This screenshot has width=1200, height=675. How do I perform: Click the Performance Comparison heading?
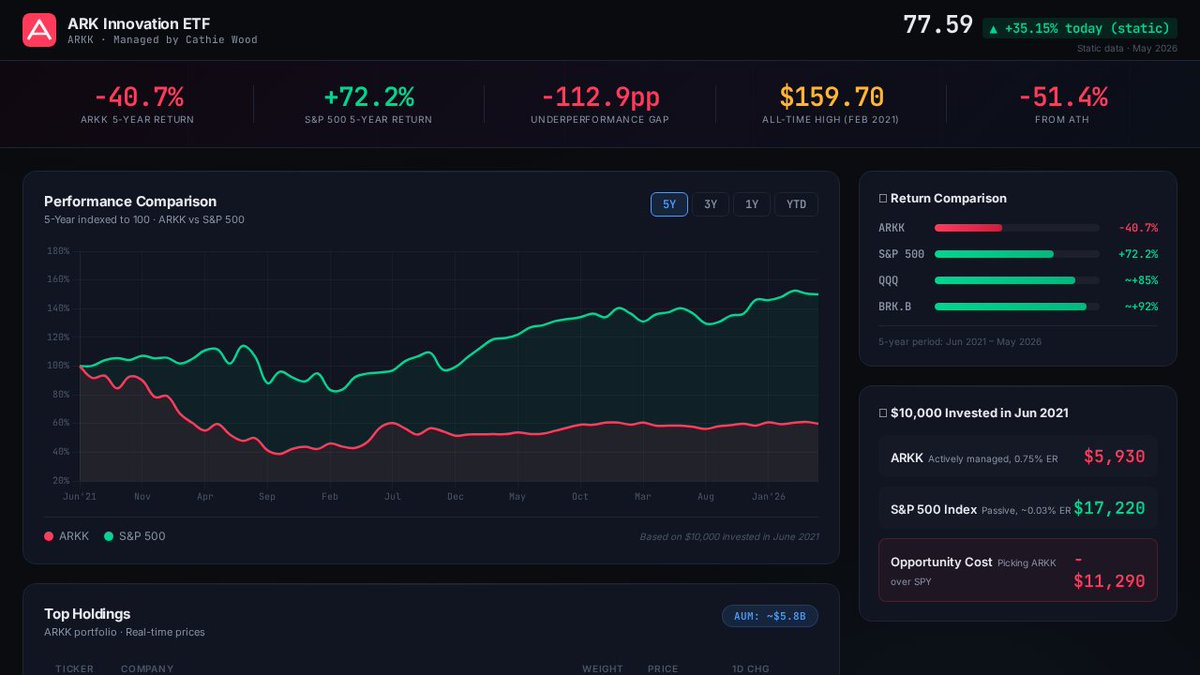pos(130,201)
